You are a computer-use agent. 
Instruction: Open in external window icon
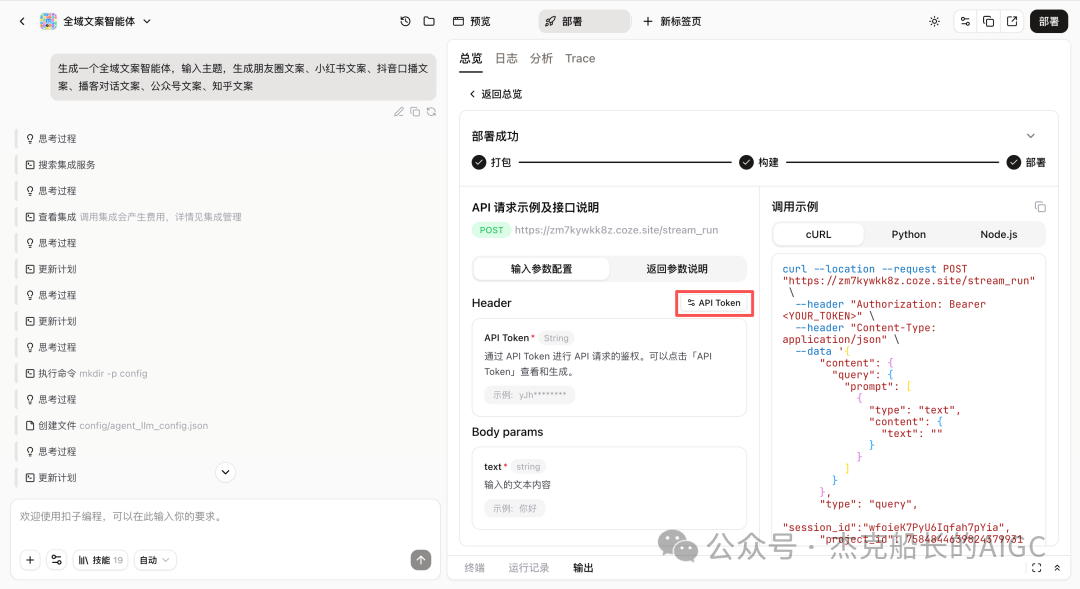click(x=1012, y=21)
